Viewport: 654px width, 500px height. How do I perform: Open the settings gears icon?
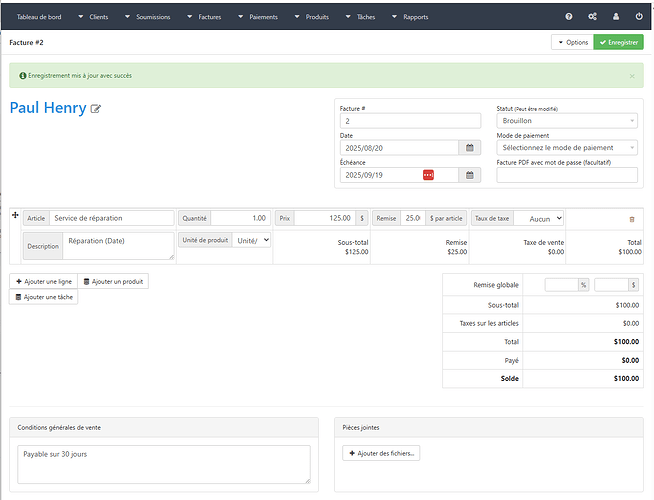[x=592, y=17]
